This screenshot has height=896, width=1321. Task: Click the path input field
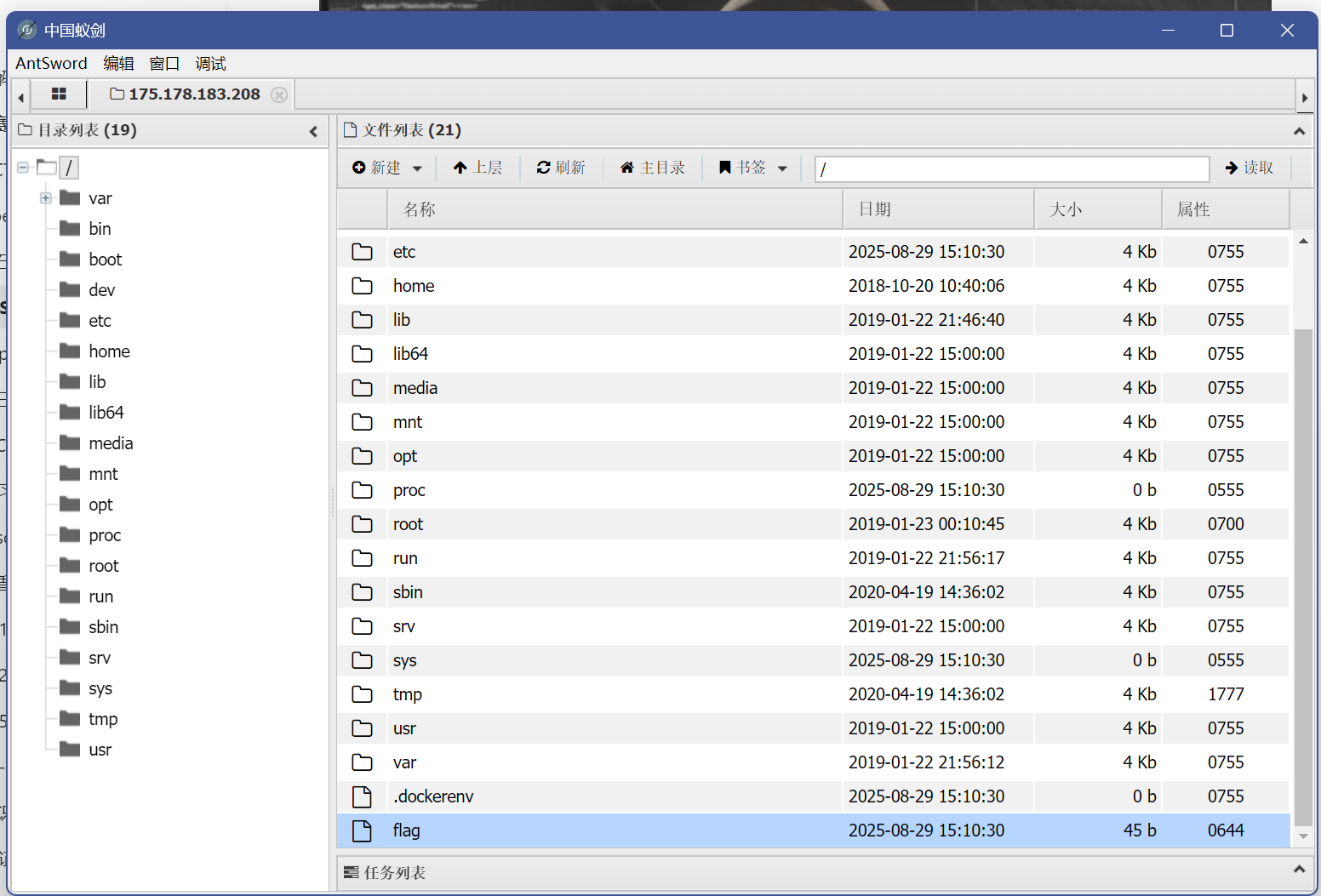(x=1011, y=168)
